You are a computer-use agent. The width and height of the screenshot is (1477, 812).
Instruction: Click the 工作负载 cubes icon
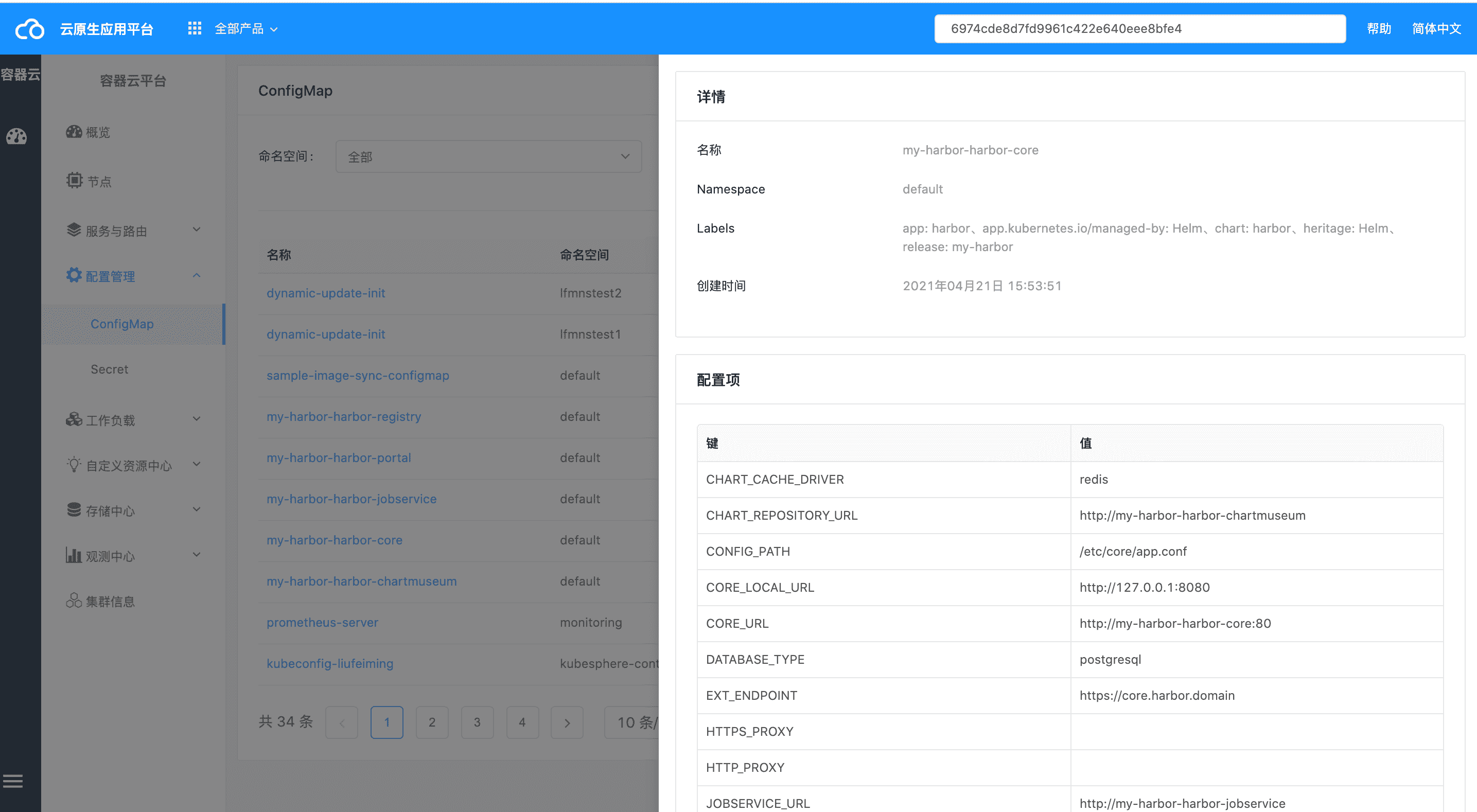coord(74,419)
